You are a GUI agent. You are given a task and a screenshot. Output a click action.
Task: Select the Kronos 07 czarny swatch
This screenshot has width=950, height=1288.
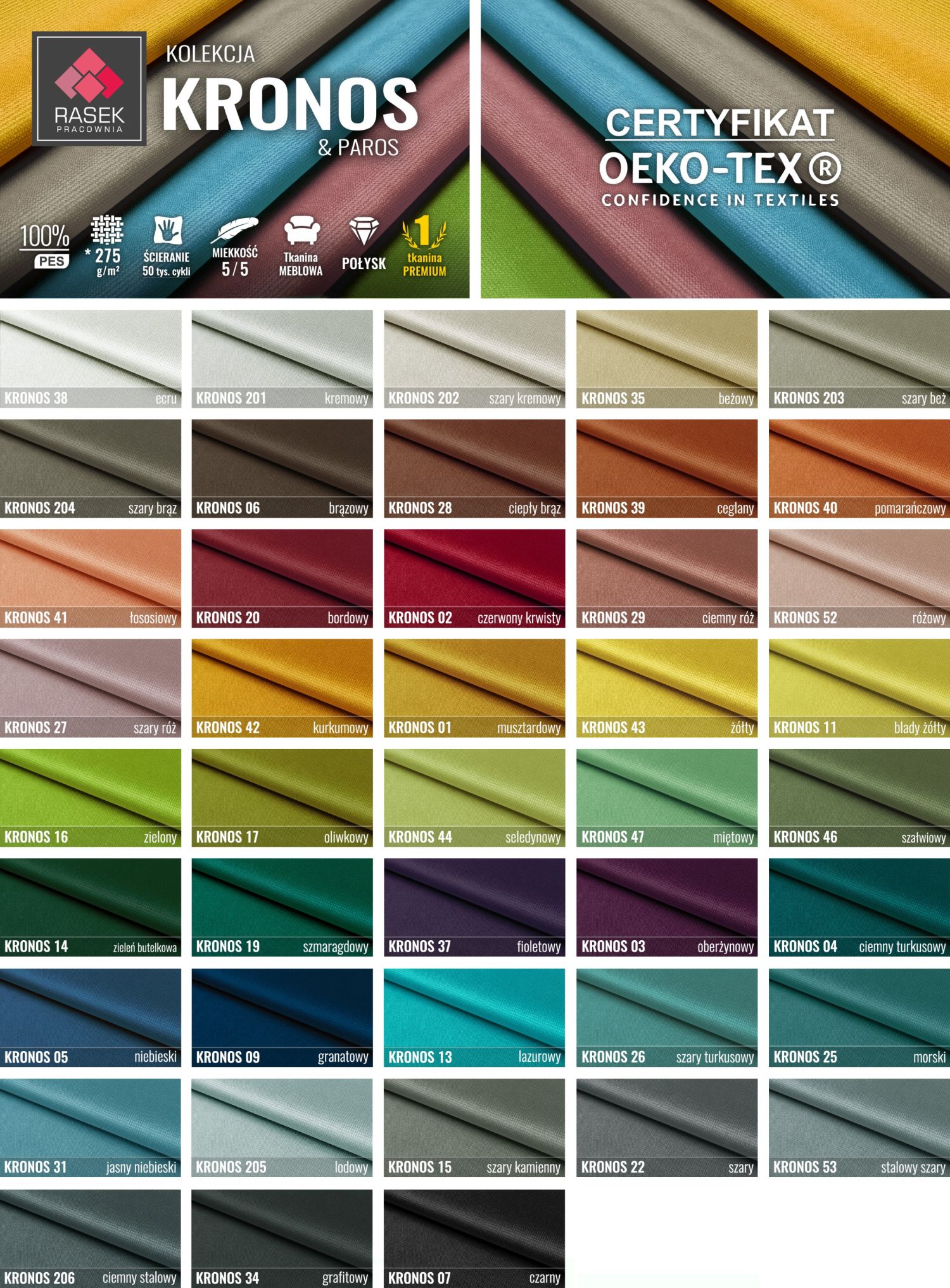point(475,1238)
